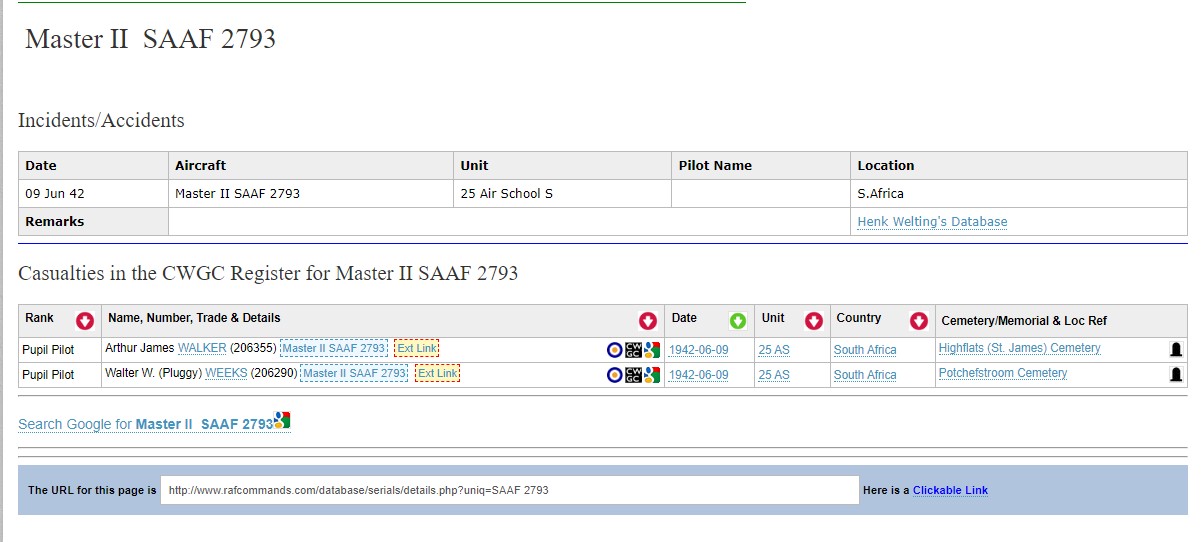Select 'S.Africa' location cell
This screenshot has height=542, width=1201.
coord(1019,193)
